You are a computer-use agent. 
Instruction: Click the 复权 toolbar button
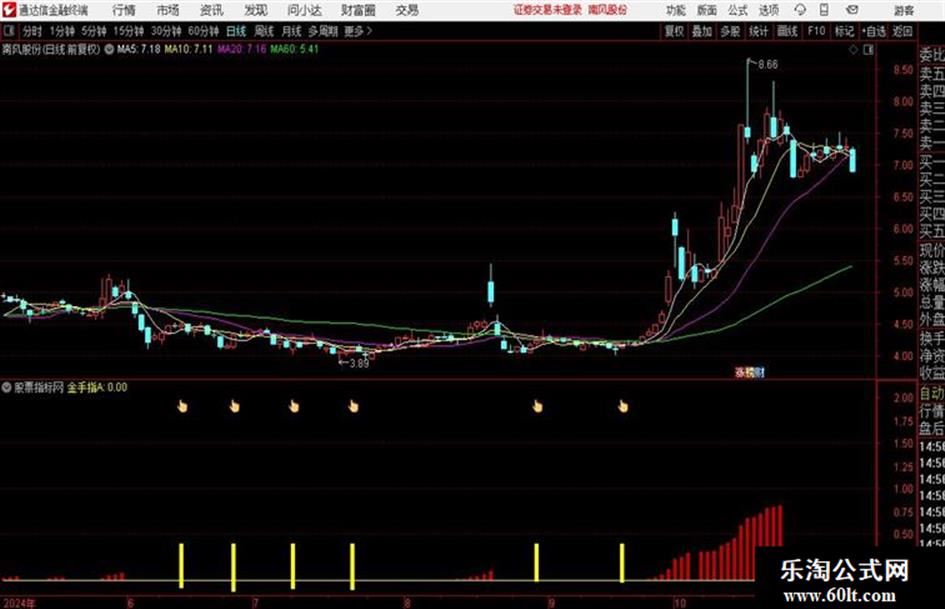pyautogui.click(x=674, y=31)
